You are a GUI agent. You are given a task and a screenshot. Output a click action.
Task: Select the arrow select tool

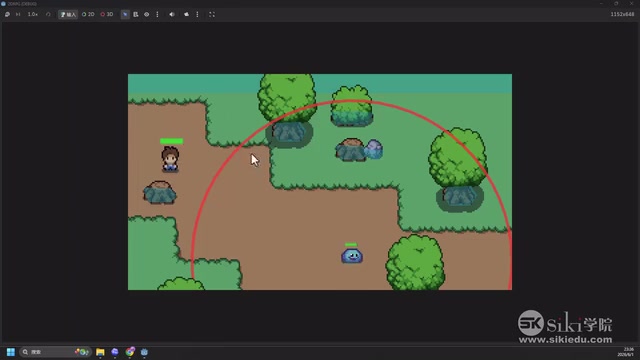[125, 14]
